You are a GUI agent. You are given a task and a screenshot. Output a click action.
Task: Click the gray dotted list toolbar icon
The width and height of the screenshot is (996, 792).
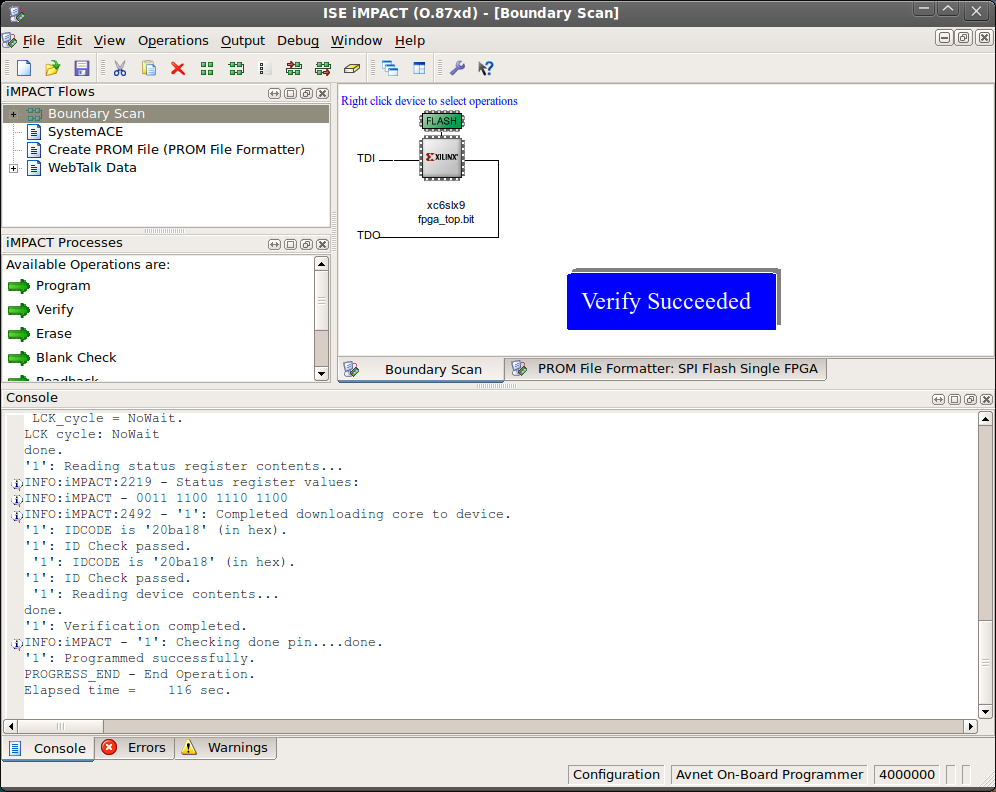[265, 69]
